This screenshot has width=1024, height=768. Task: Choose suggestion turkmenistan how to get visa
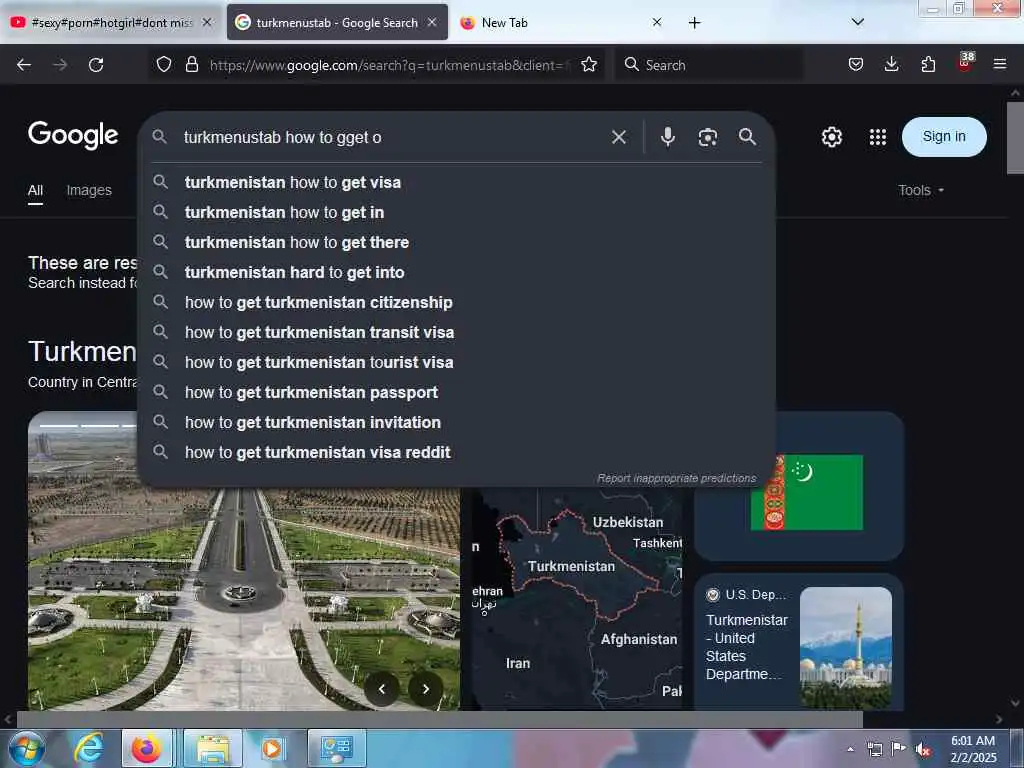click(456, 182)
